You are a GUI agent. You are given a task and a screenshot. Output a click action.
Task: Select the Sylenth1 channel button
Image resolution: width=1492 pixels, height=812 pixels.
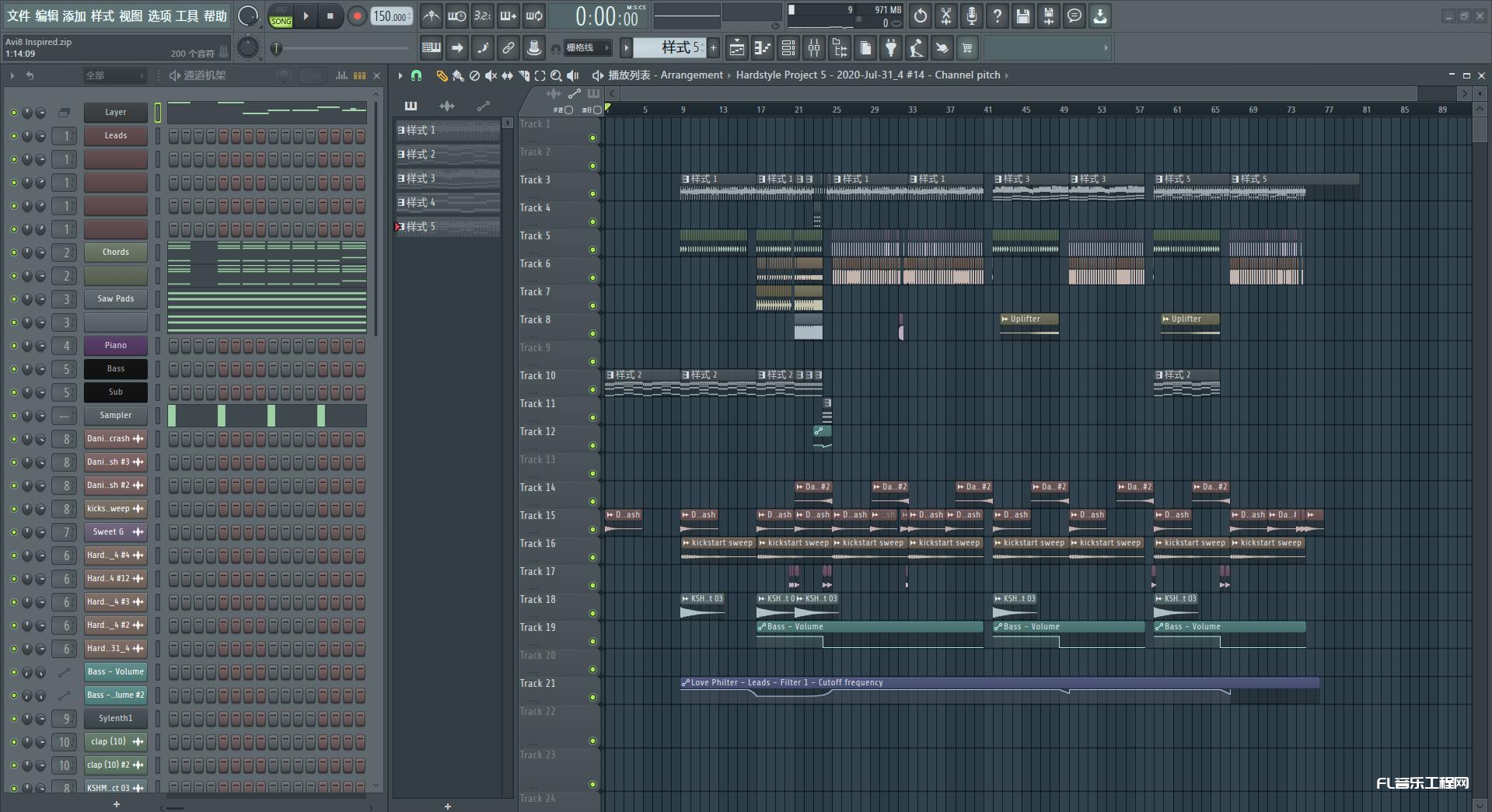(116, 719)
